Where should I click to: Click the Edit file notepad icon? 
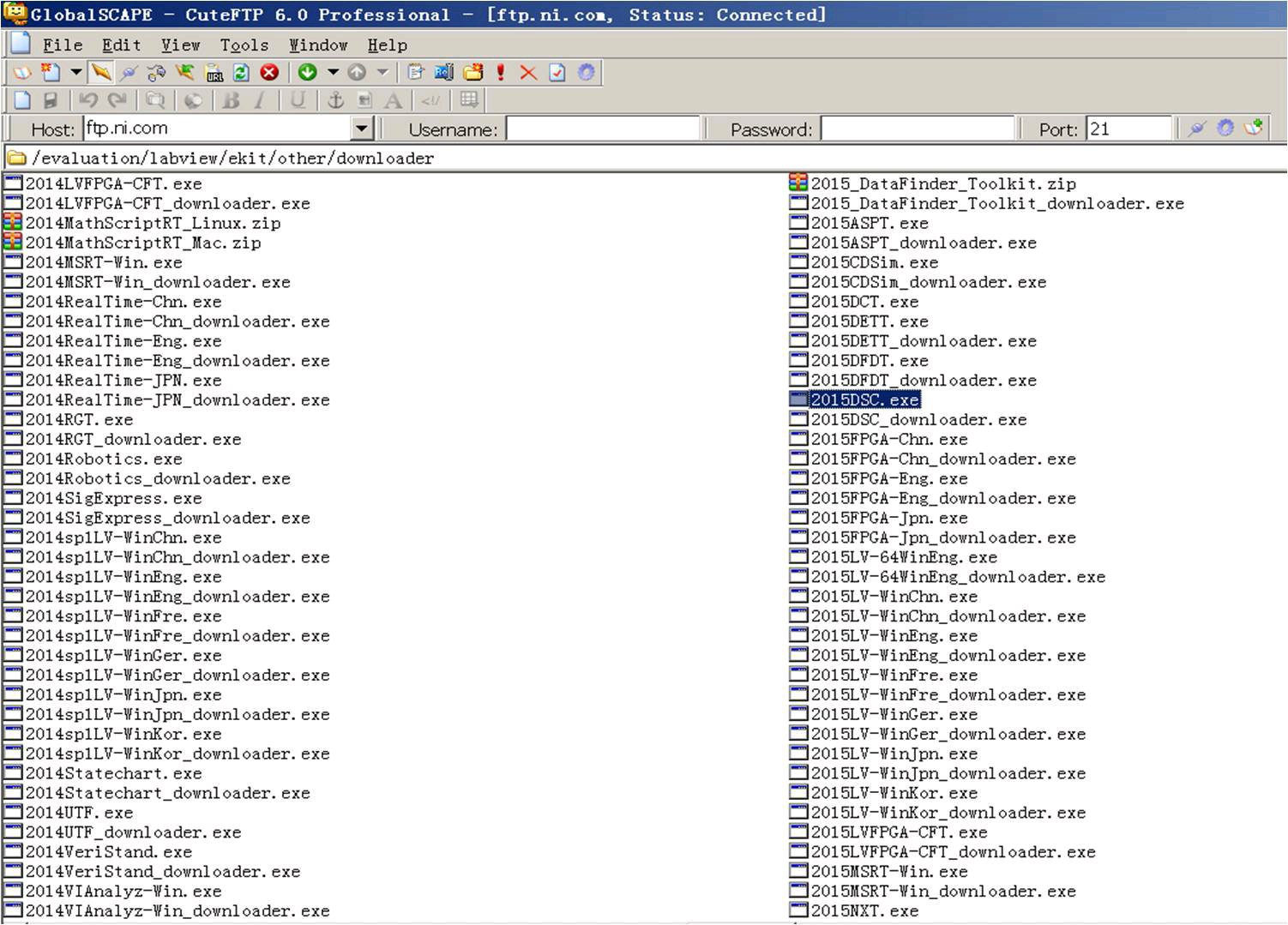click(x=416, y=73)
